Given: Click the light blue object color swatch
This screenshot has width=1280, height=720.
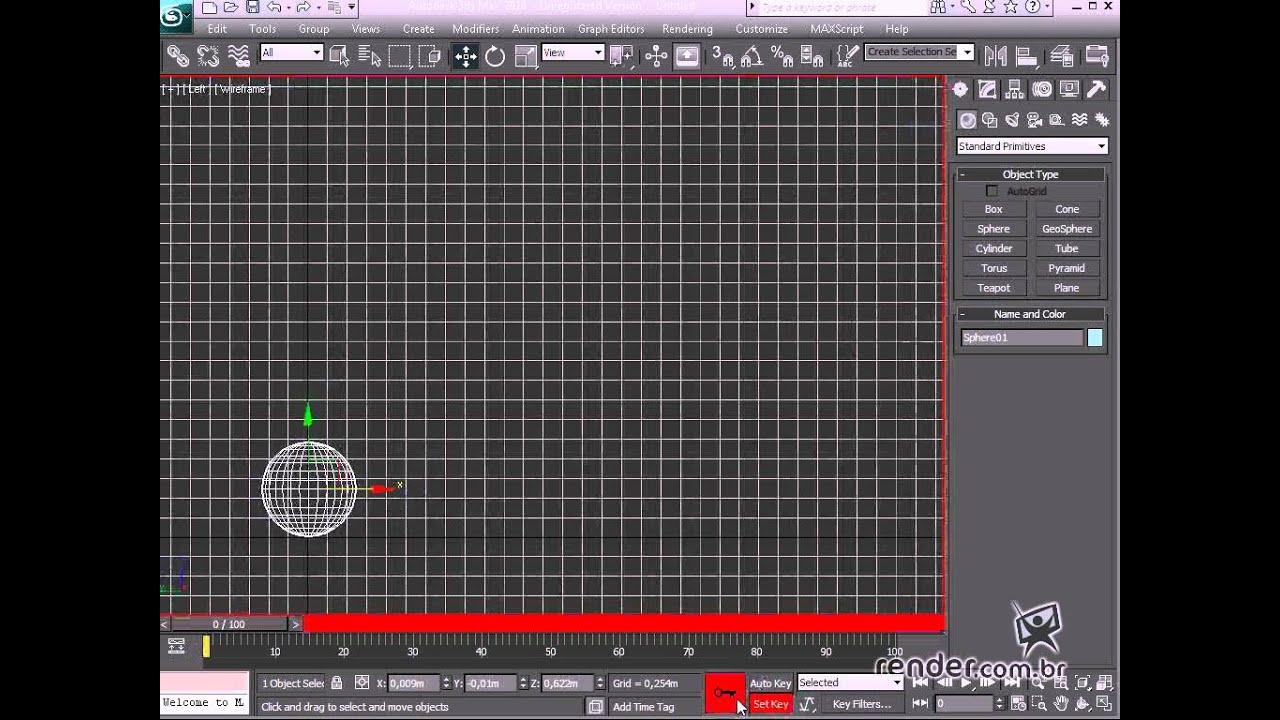Looking at the screenshot, I should 1095,338.
